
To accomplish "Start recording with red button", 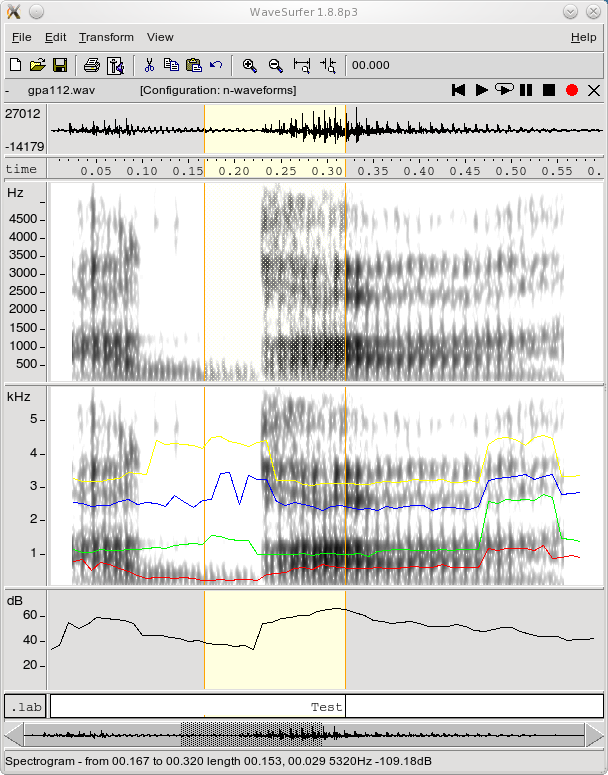I will click(x=572, y=90).
